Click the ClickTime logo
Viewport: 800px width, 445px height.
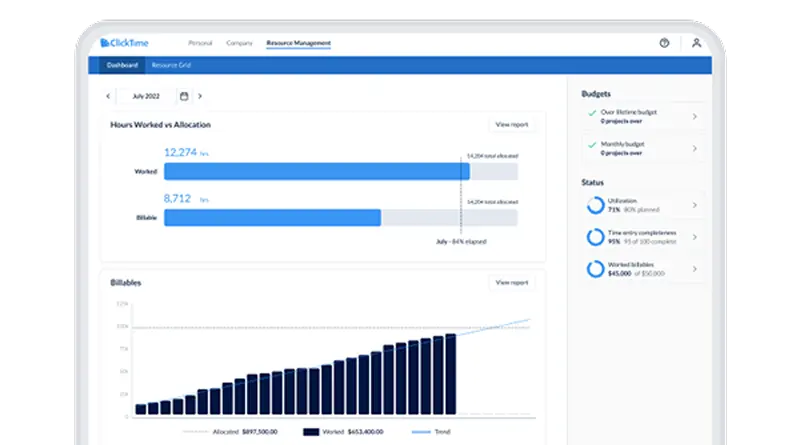coord(125,43)
